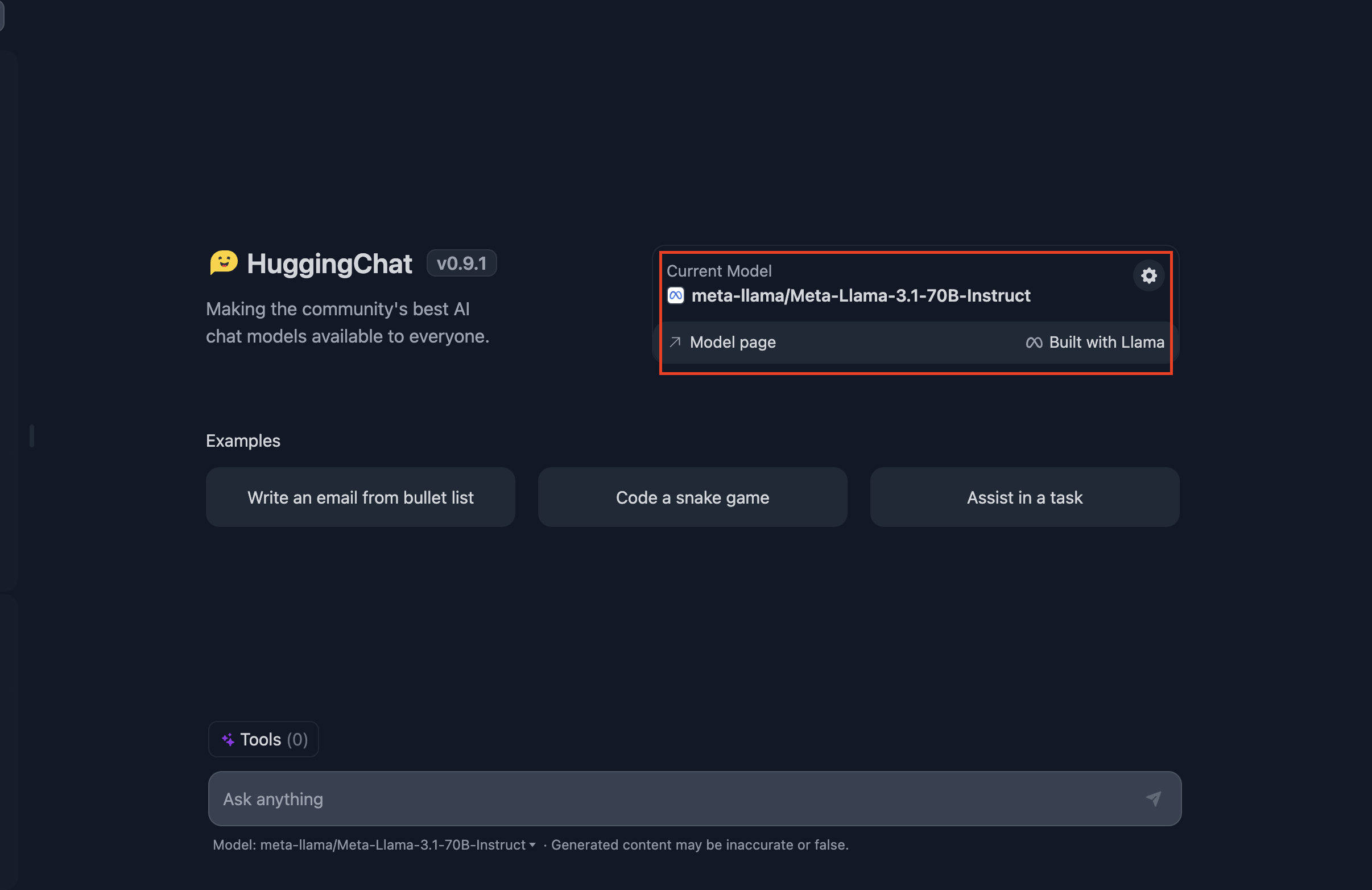Click the Meta logo beside model name
The height and width of the screenshot is (890, 1372).
tap(676, 296)
